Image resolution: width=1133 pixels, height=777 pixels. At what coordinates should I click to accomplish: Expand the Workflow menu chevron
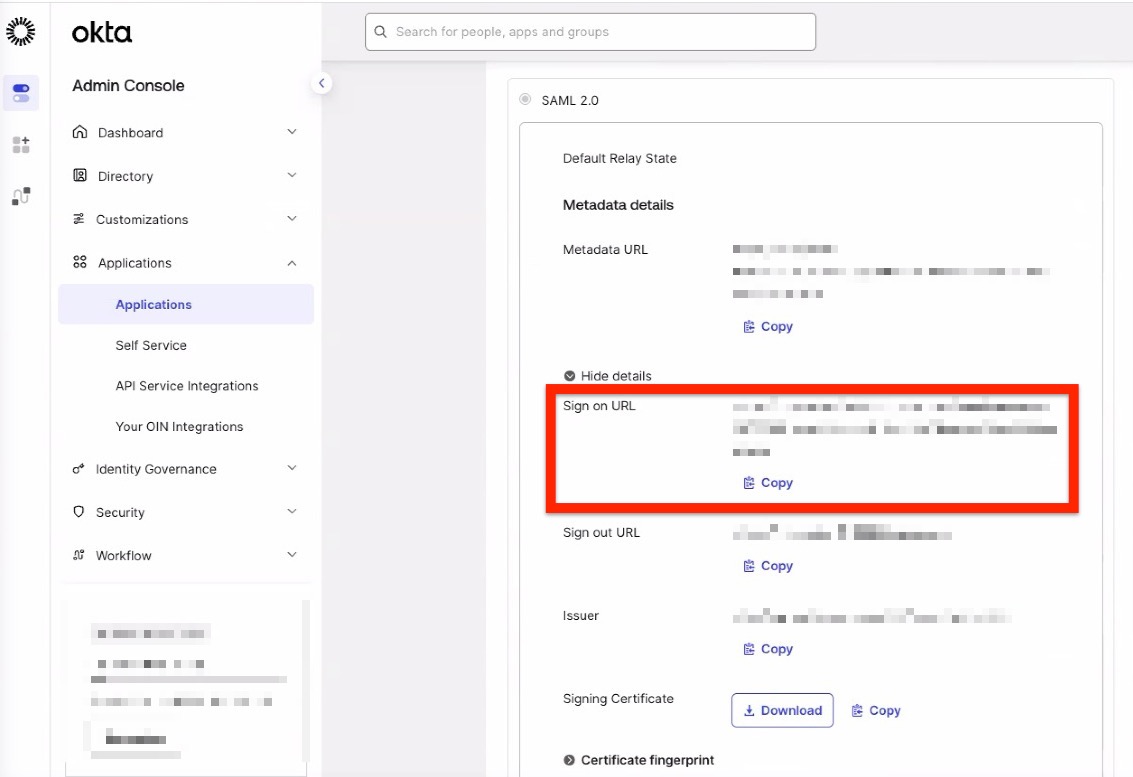[x=292, y=554]
